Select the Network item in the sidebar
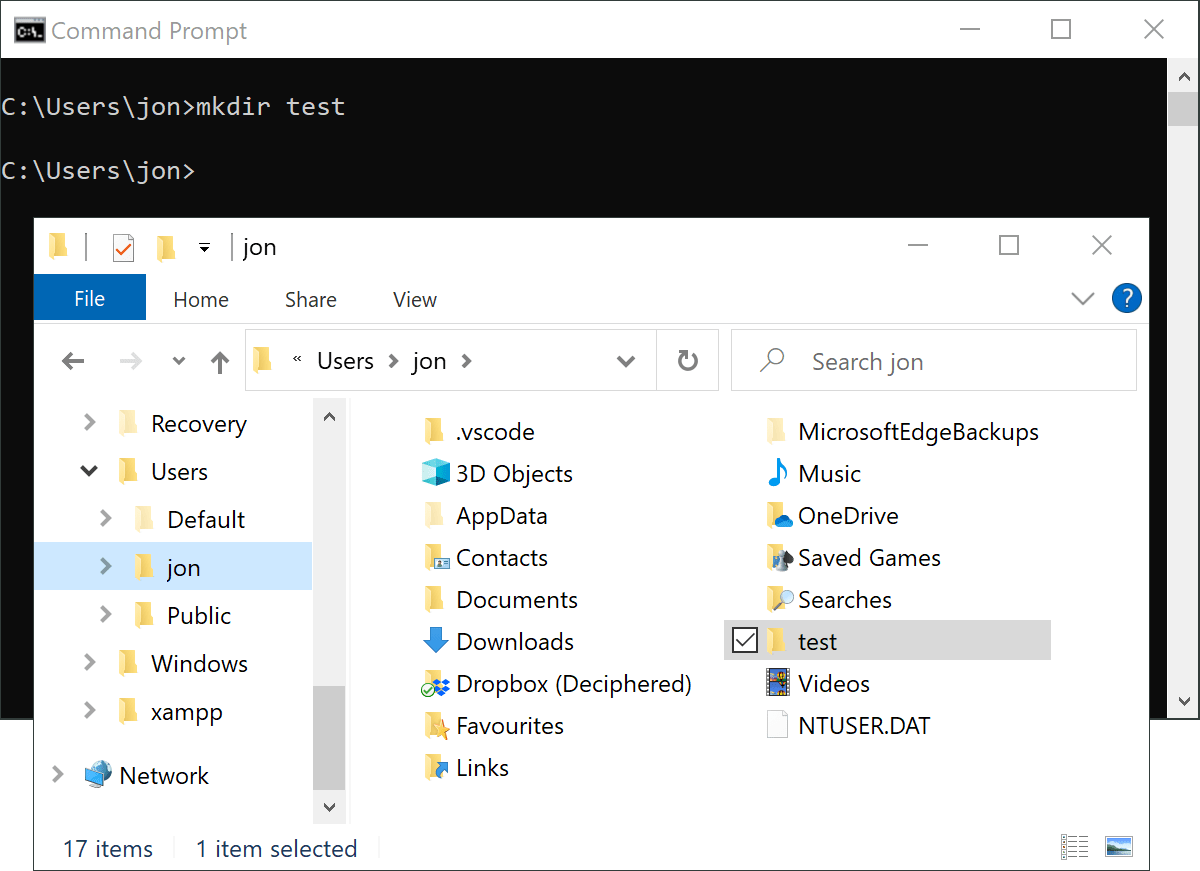Viewport: 1200px width, 871px height. click(x=164, y=775)
